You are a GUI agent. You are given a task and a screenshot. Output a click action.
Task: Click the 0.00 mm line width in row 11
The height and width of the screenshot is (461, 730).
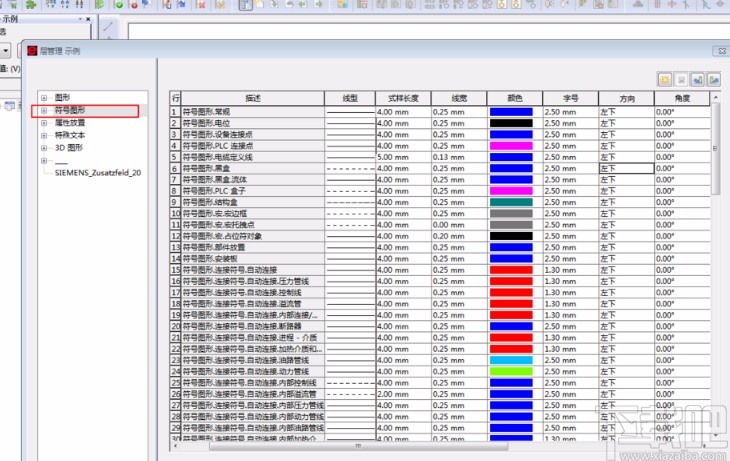tap(459, 224)
